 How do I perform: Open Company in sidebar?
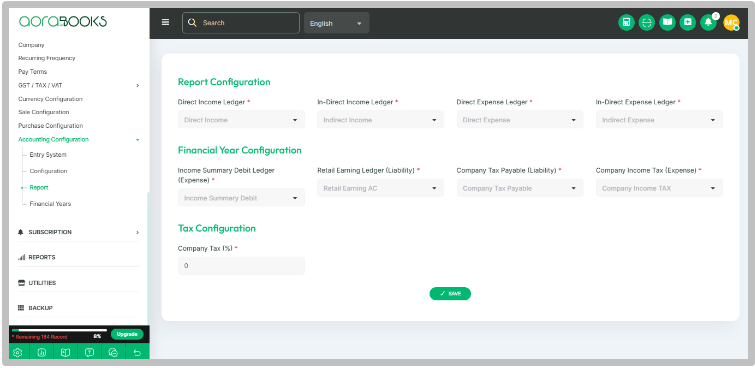[x=31, y=45]
